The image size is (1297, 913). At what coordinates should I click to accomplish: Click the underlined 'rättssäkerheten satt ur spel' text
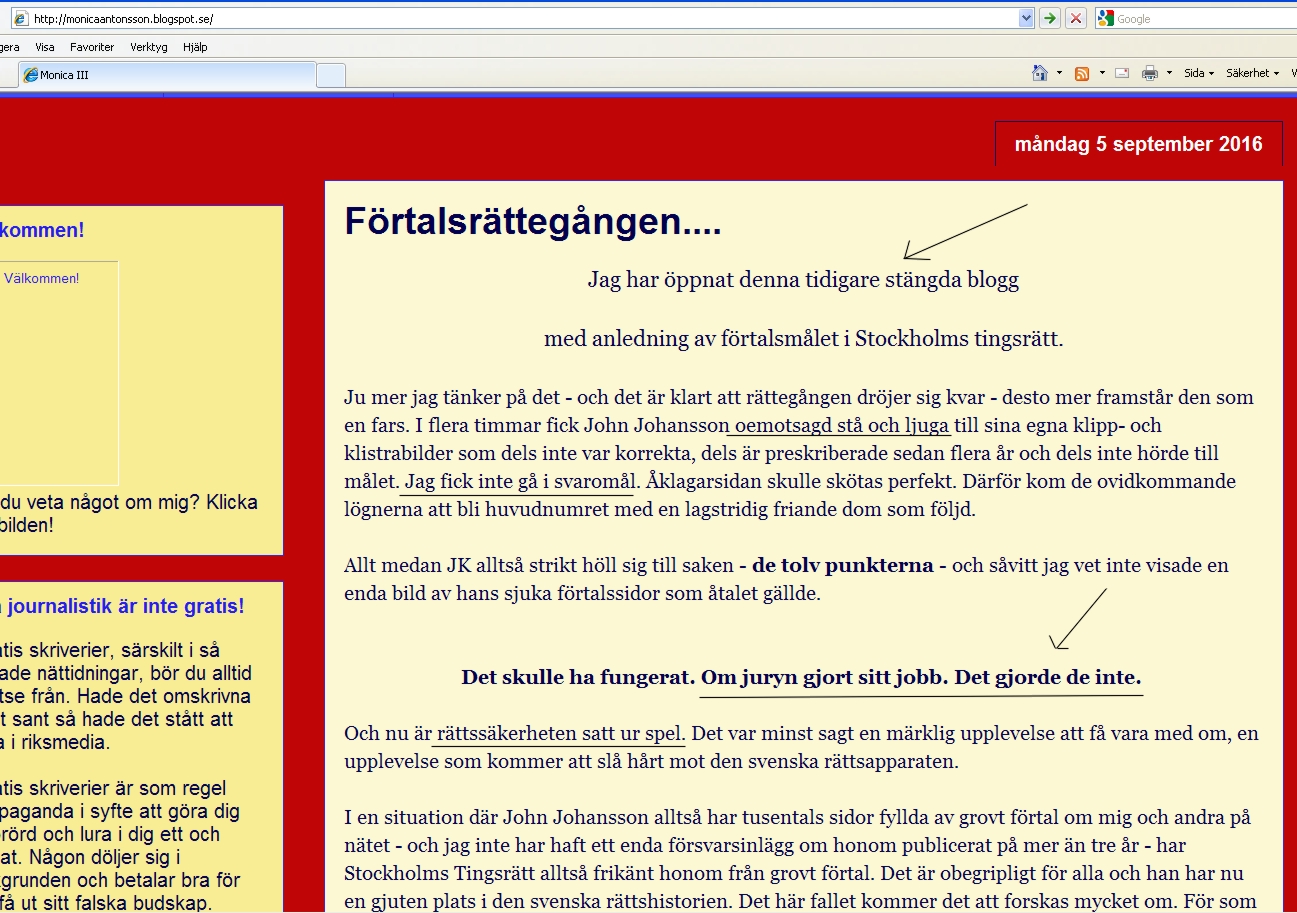[x=561, y=733]
